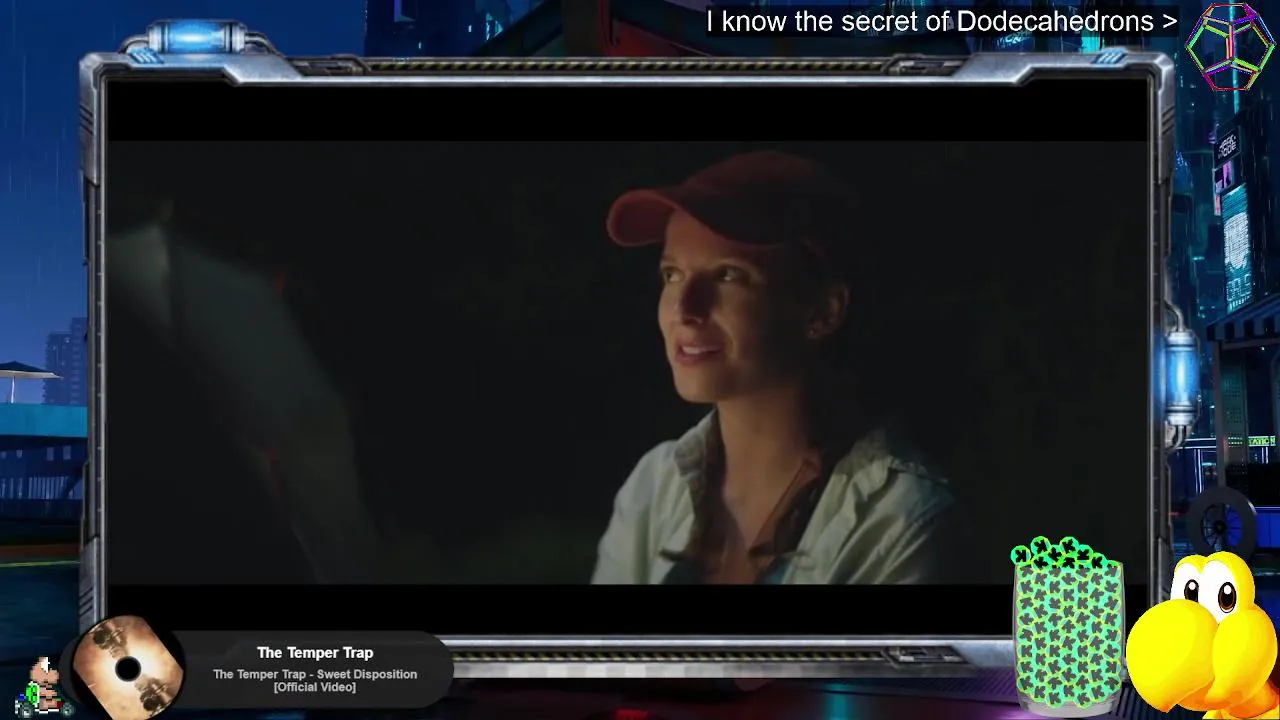
Task: Click the pixel Mario kart sprite
Action: [x=42, y=687]
